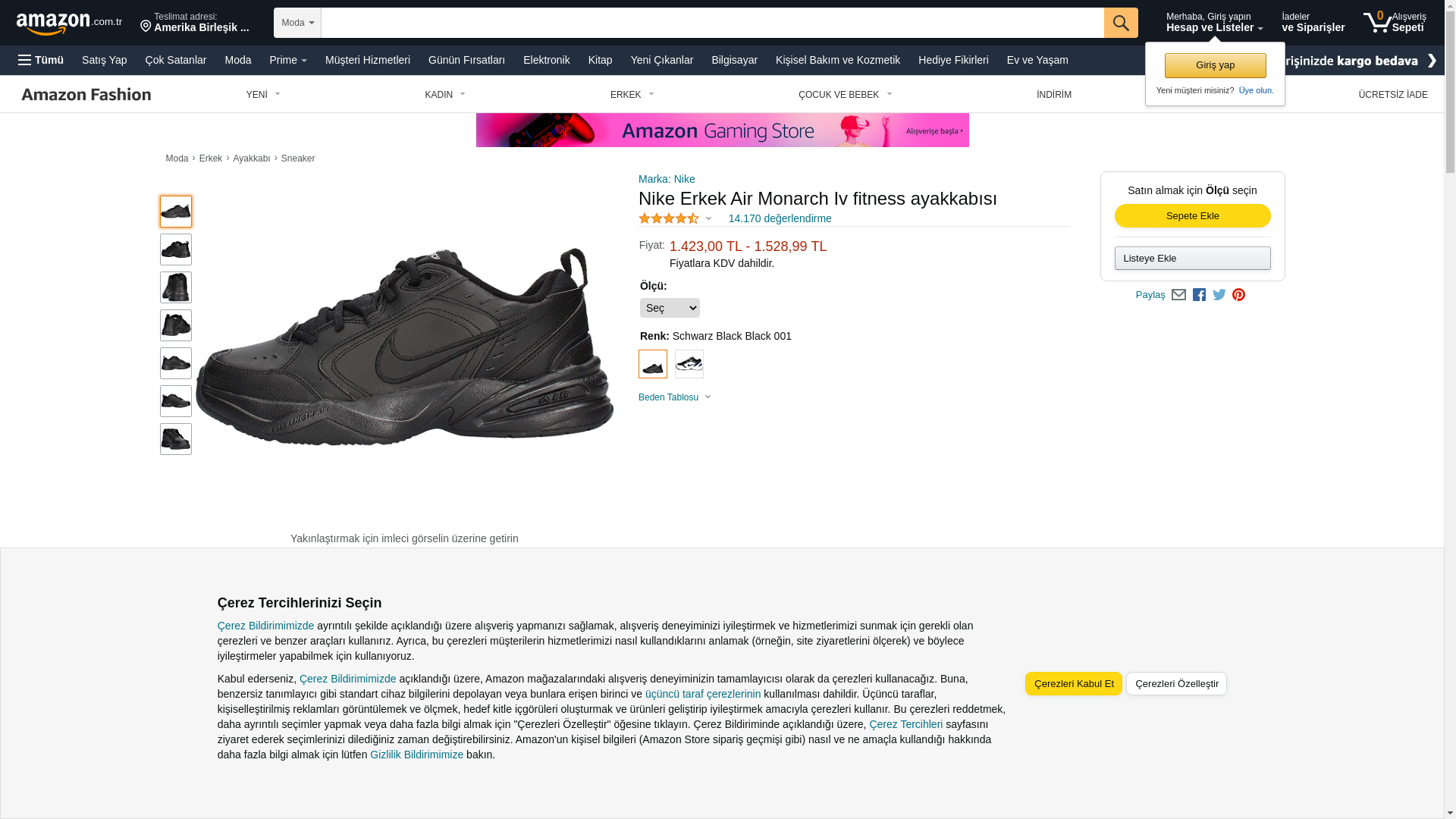Share product on Twitter
Image resolution: width=1456 pixels, height=819 pixels.
pyautogui.click(x=1219, y=295)
